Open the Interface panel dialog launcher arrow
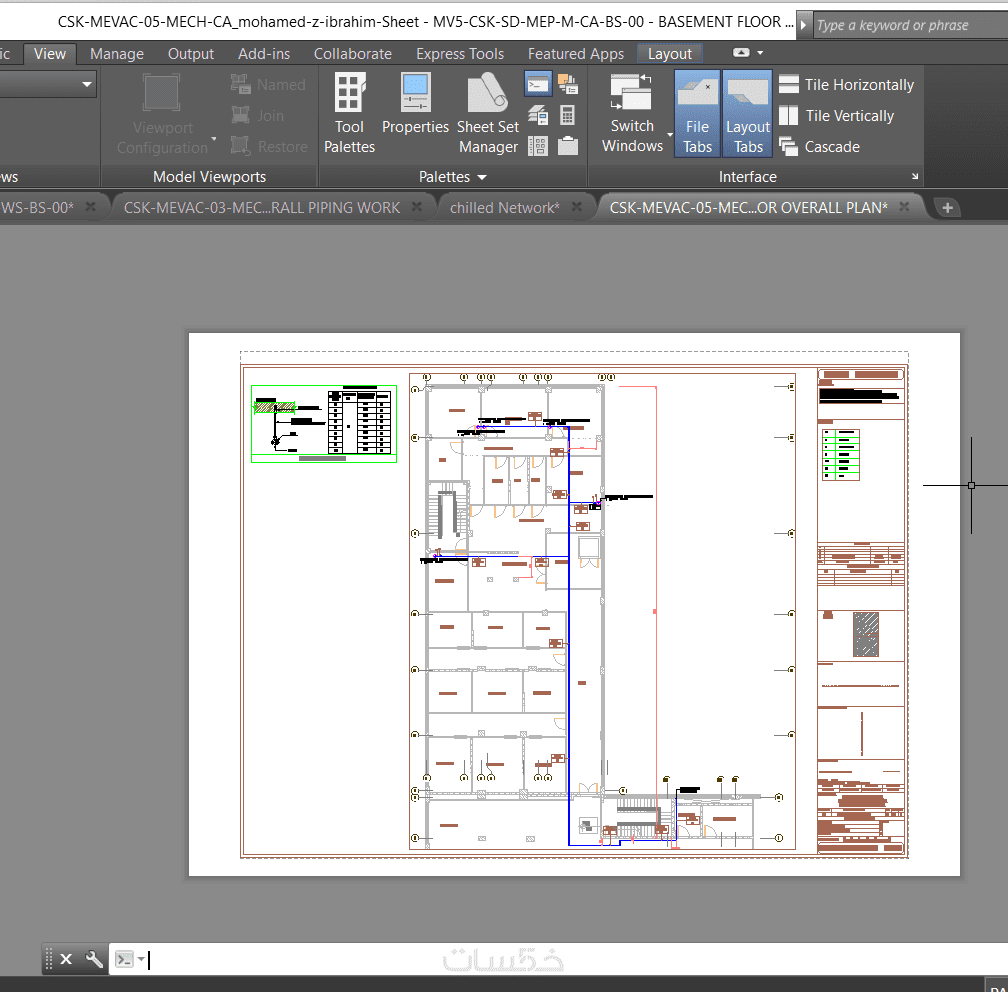This screenshot has width=1008, height=992. coord(915,176)
